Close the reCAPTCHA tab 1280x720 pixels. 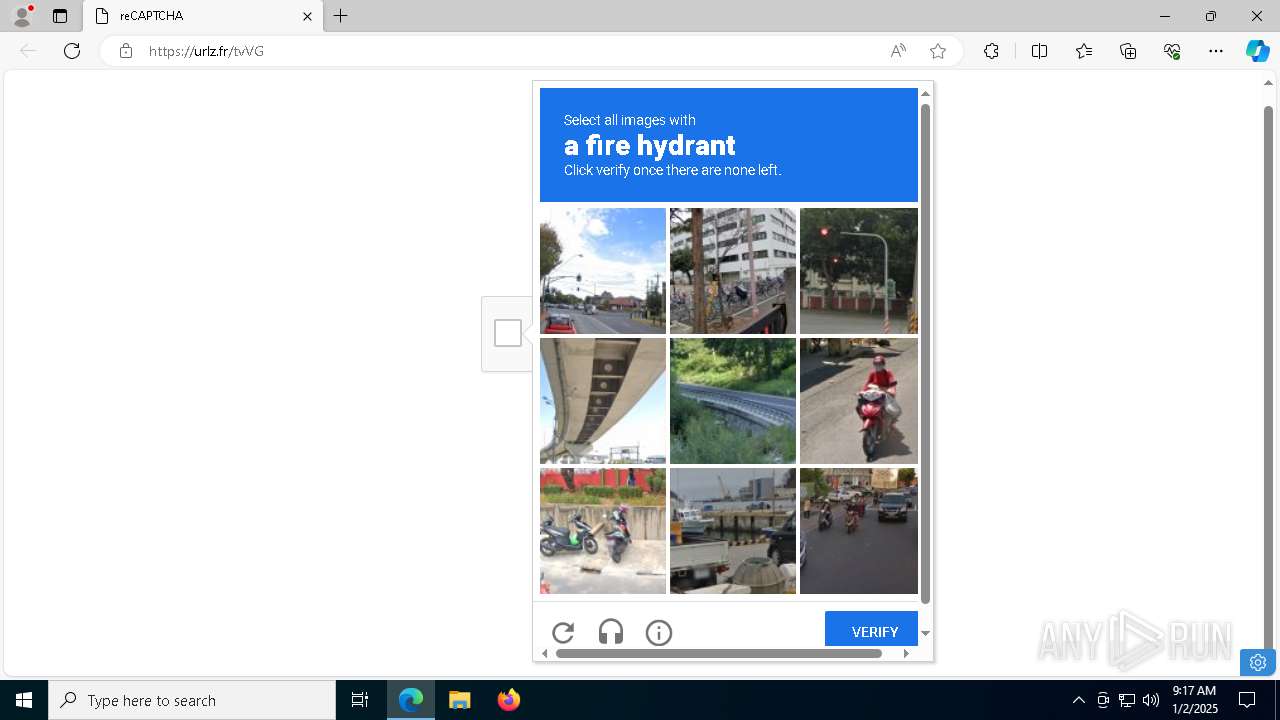click(307, 16)
